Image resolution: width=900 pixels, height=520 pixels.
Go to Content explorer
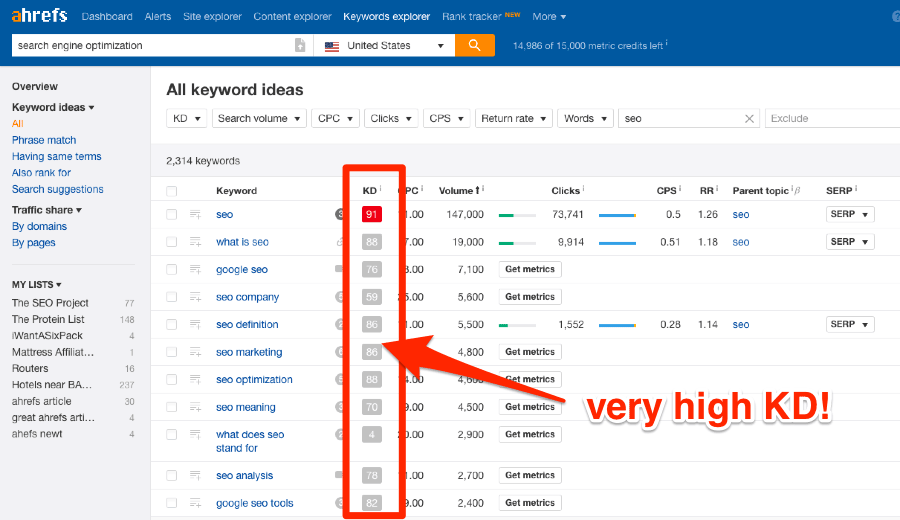[292, 17]
